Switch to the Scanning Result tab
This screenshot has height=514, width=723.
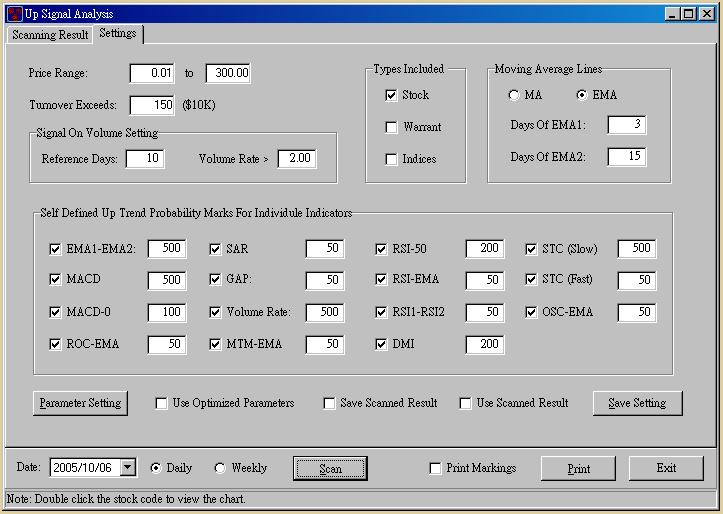click(50, 35)
